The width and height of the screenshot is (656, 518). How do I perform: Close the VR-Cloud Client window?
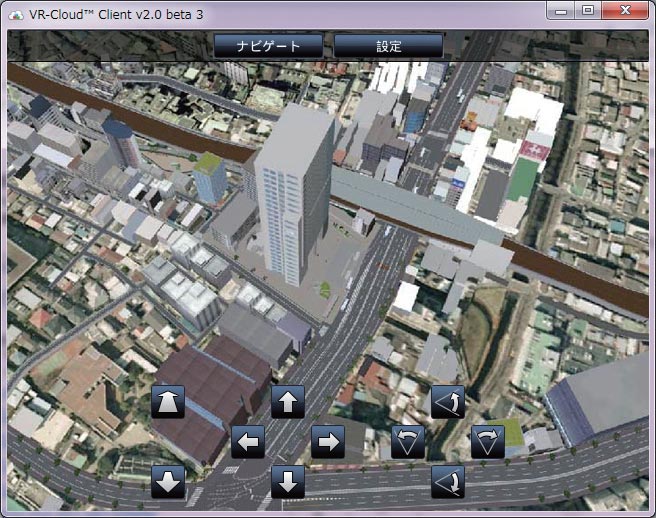(x=625, y=10)
